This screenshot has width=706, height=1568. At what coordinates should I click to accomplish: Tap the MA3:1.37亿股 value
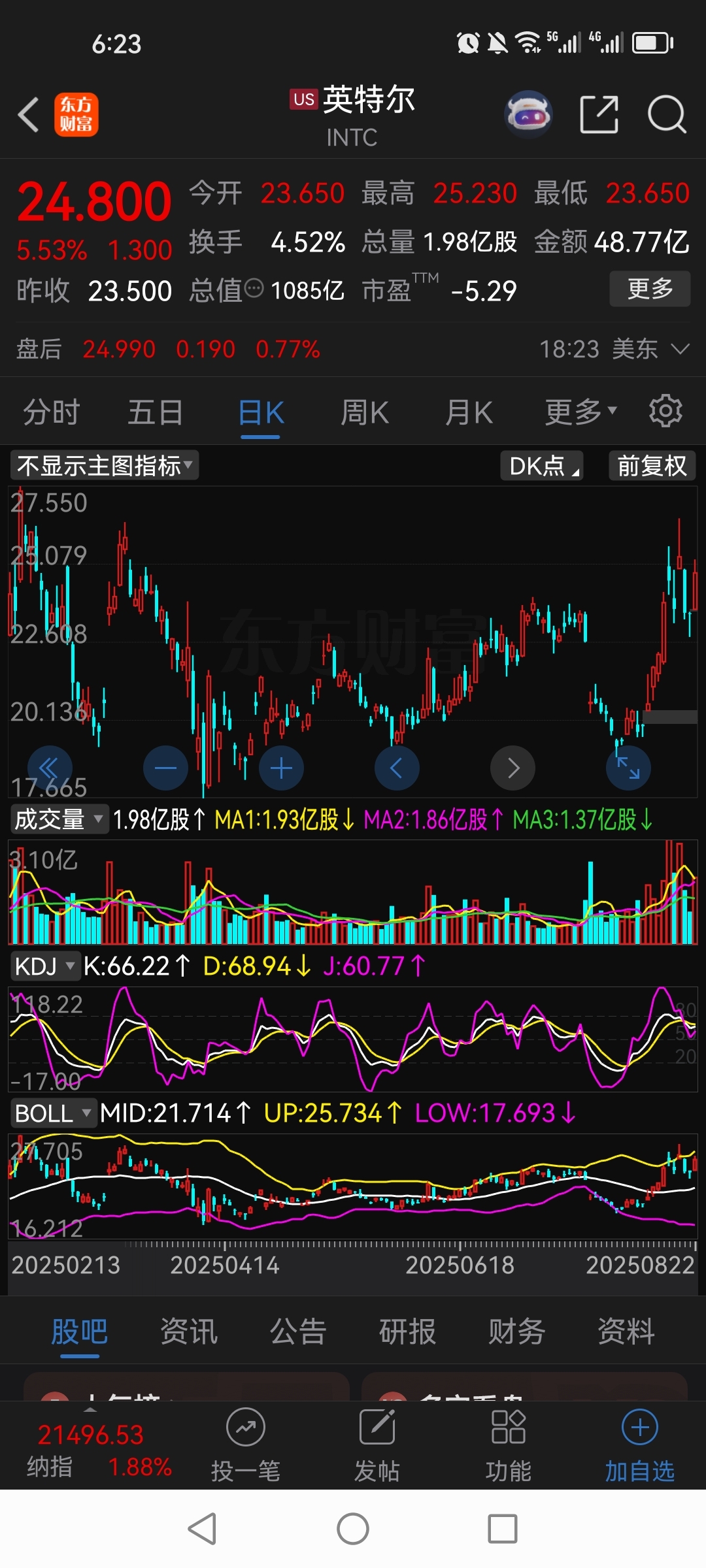[582, 819]
